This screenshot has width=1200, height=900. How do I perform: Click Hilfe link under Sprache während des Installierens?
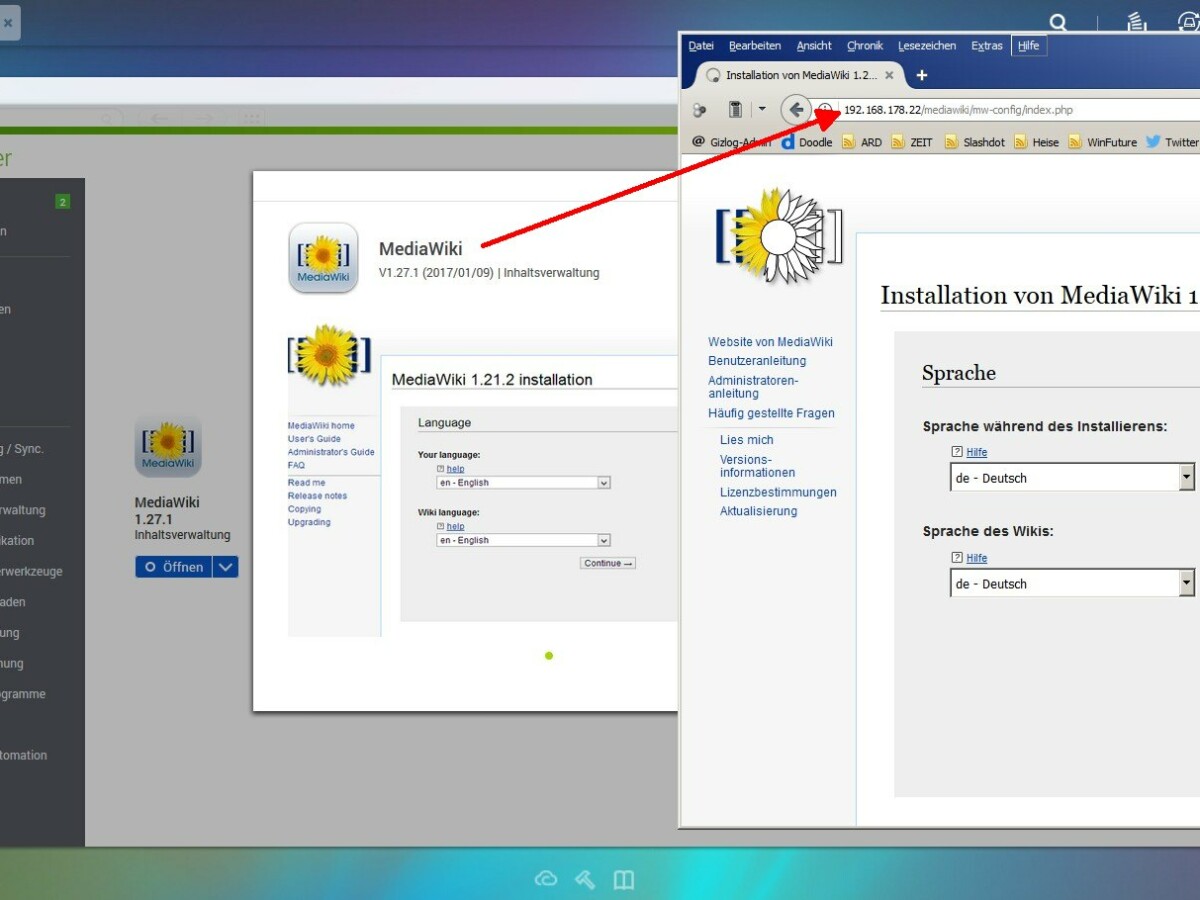(x=976, y=452)
